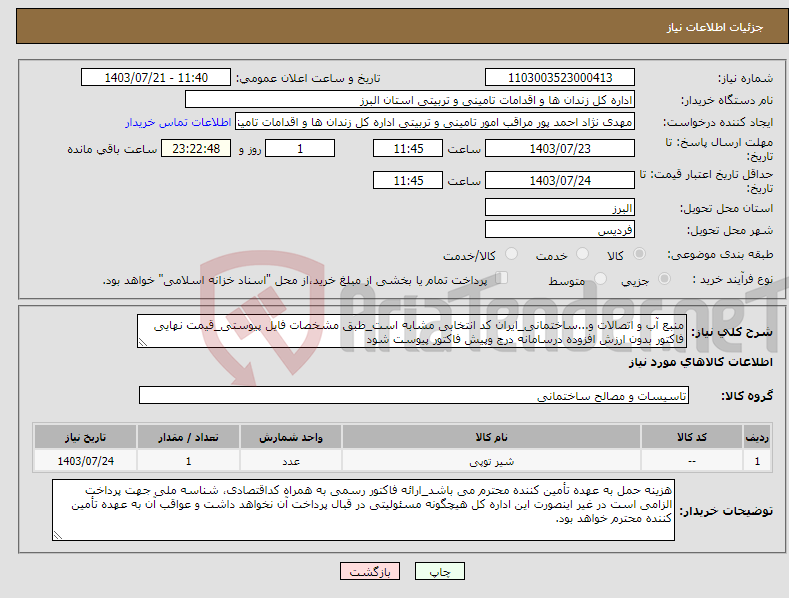Click the چاپ (print) button
Viewport: 789px width, 598px height.
(x=439, y=571)
